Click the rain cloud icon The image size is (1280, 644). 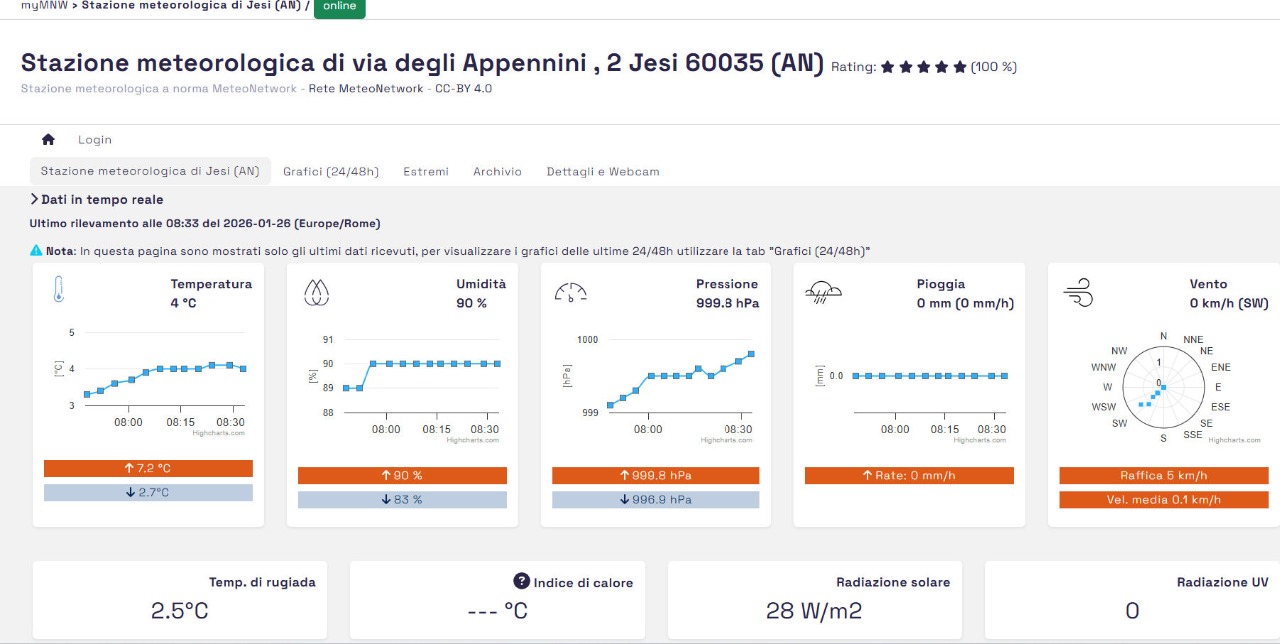tap(823, 291)
